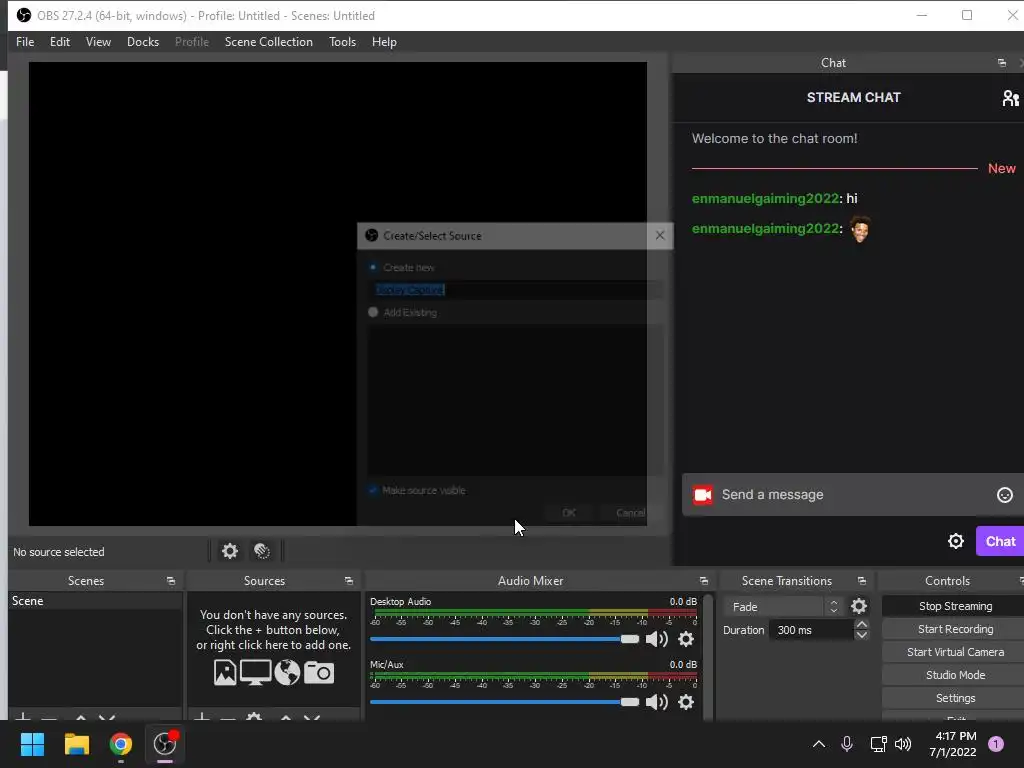Open the Docks menu
The height and width of the screenshot is (768, 1024).
143,42
